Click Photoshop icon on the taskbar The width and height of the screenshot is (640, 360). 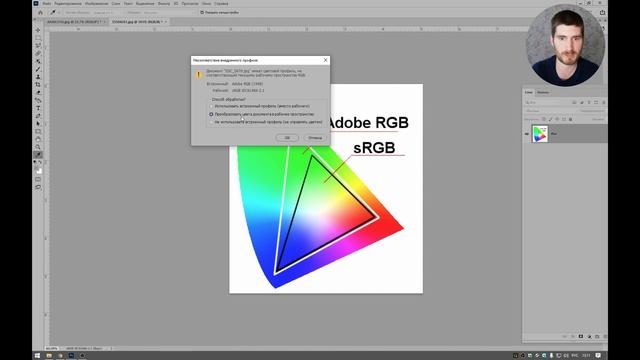71,356
